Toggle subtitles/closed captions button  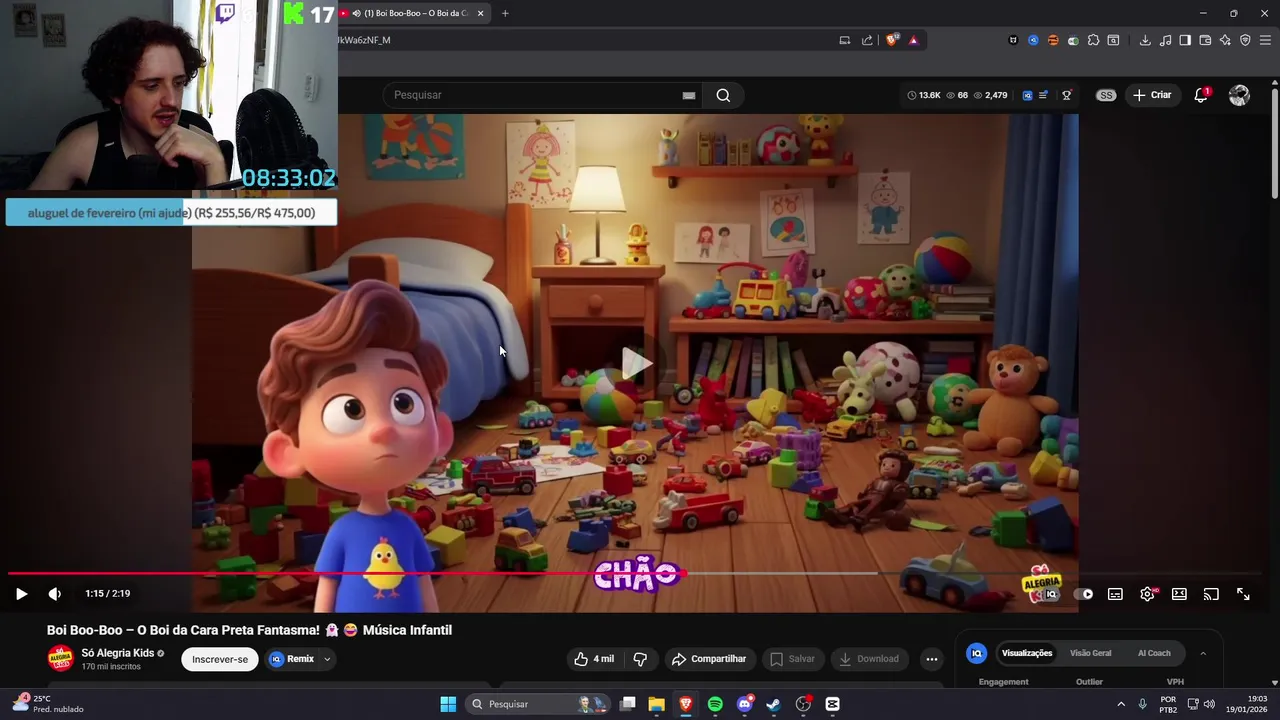1115,594
